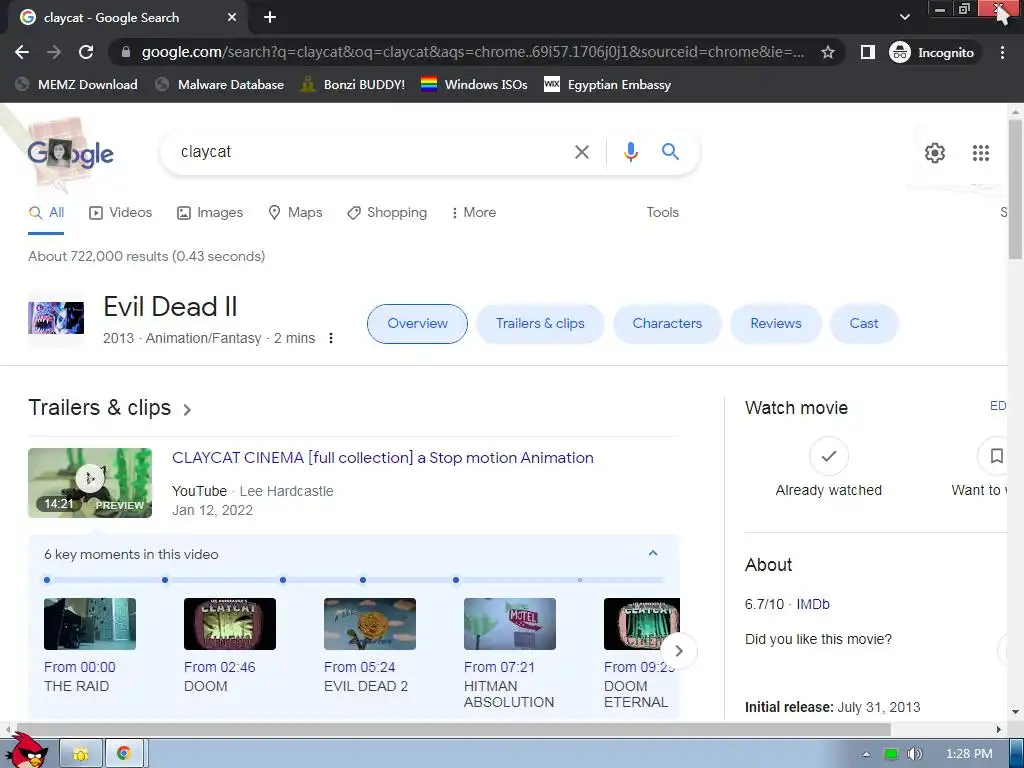Click the Google doodle logo

70,152
